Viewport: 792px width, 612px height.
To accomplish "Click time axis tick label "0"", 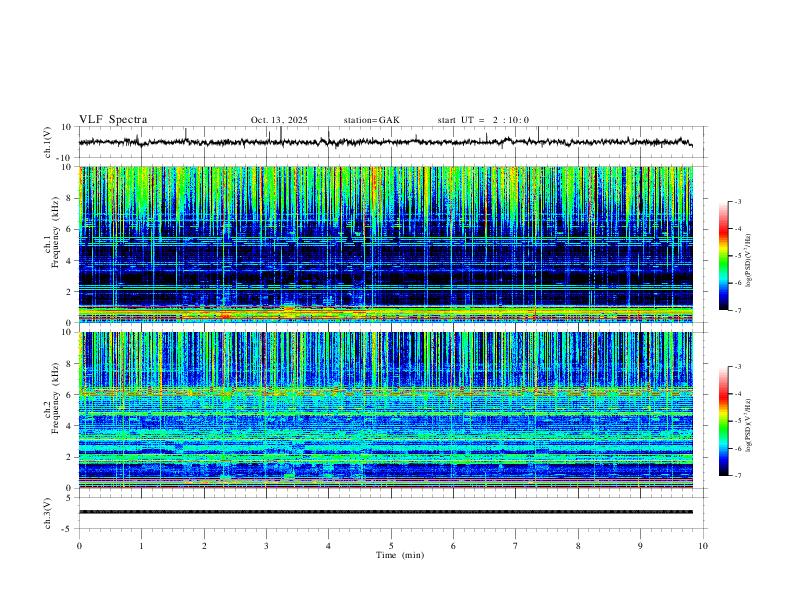I will 79,546.
